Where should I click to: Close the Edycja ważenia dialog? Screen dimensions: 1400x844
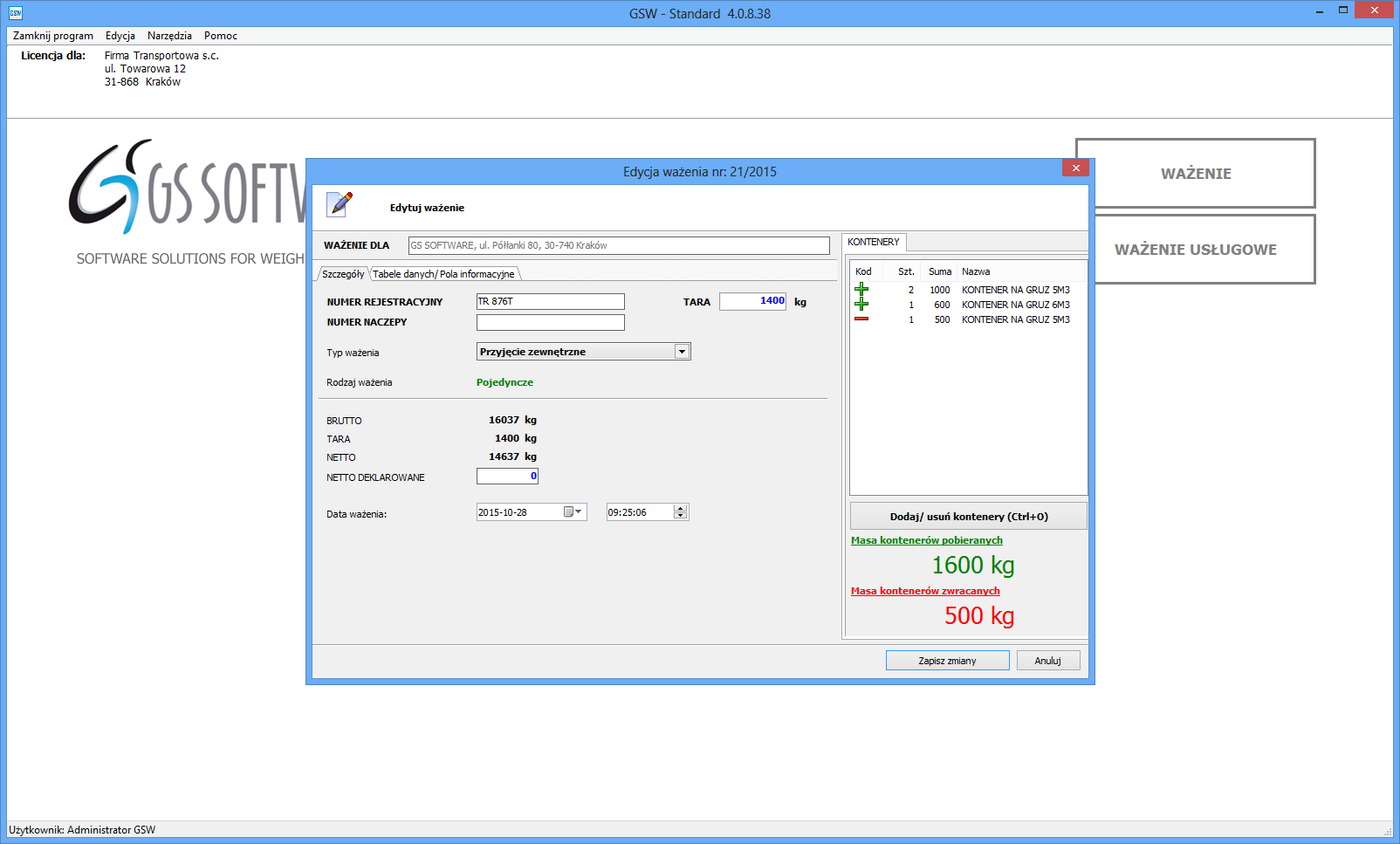(x=1075, y=168)
